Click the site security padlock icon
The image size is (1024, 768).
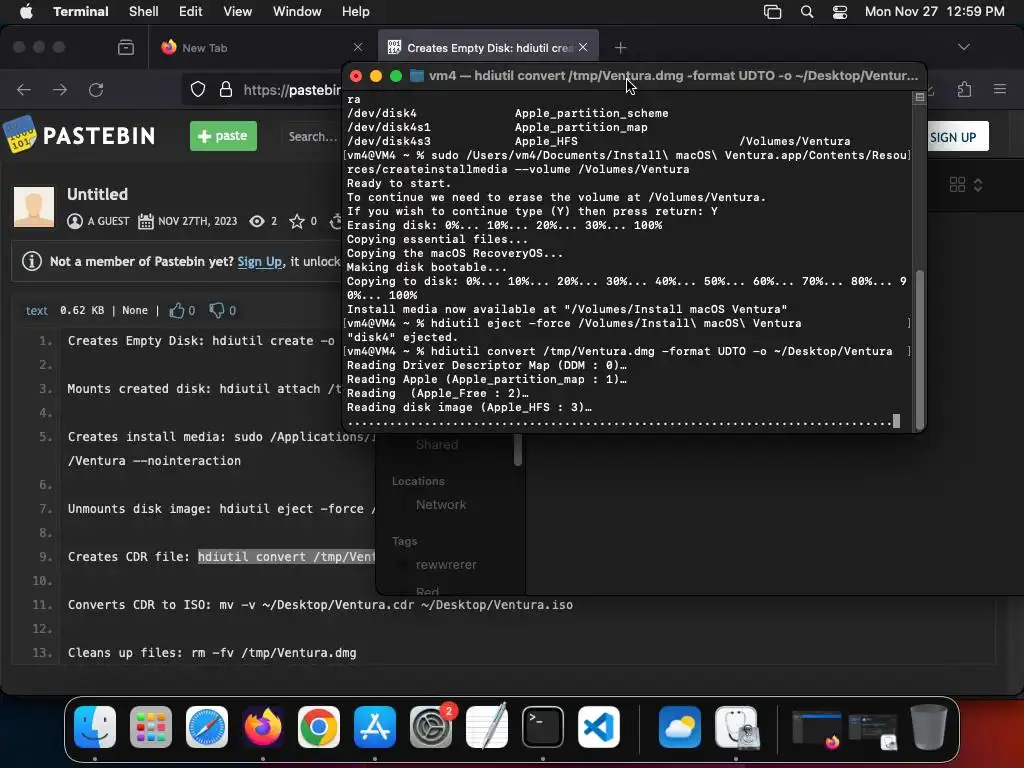click(226, 89)
